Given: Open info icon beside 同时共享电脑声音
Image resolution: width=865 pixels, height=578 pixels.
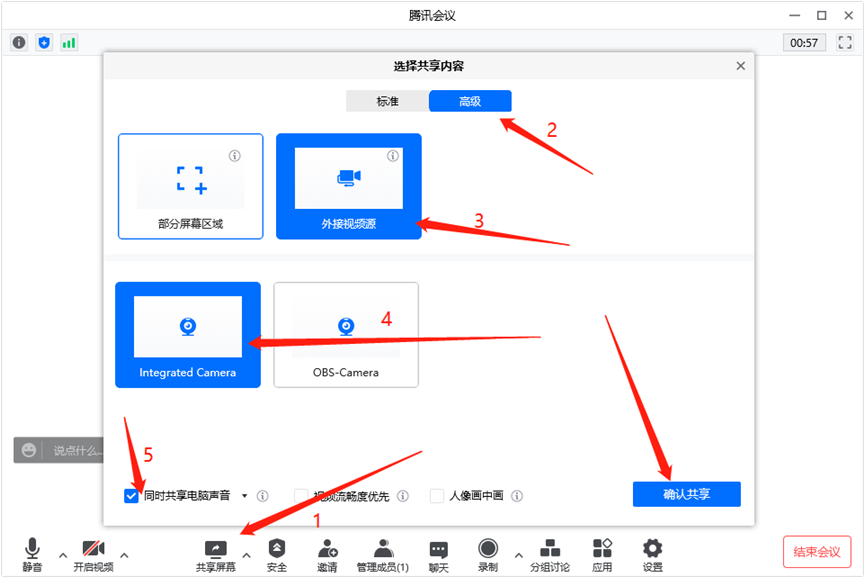Looking at the screenshot, I should (263, 496).
